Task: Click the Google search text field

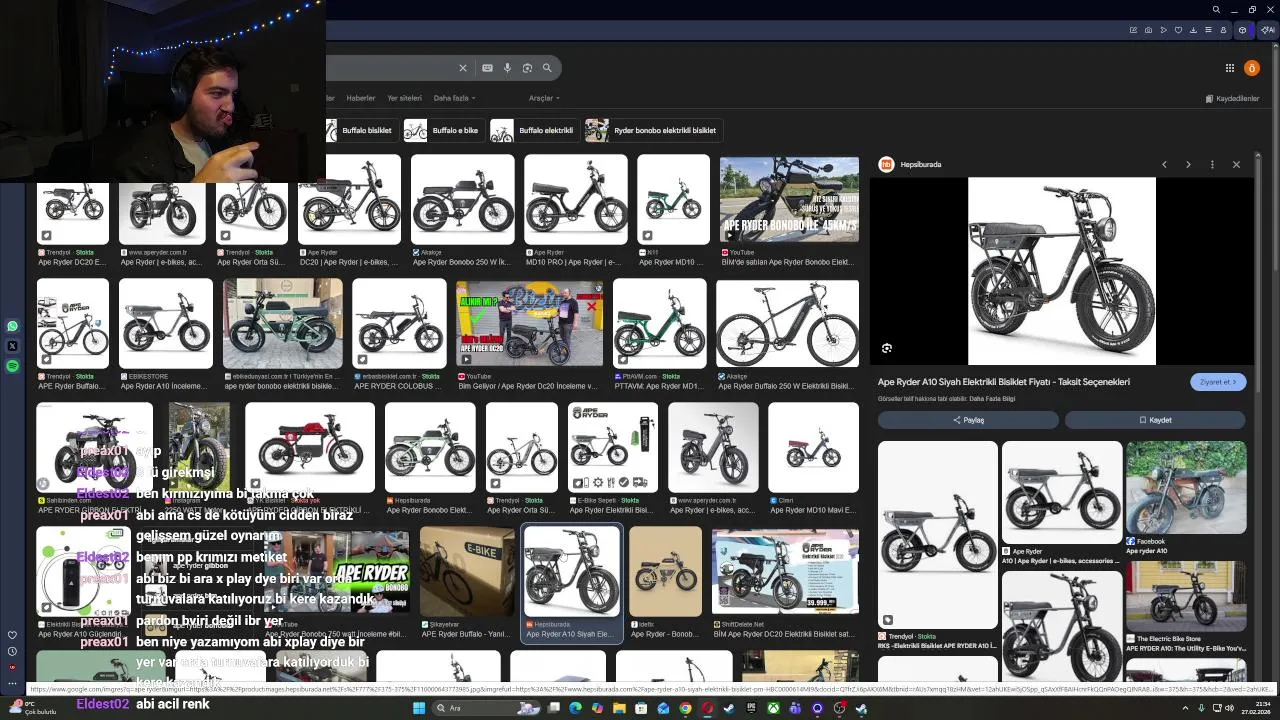Action: pyautogui.click(x=390, y=68)
